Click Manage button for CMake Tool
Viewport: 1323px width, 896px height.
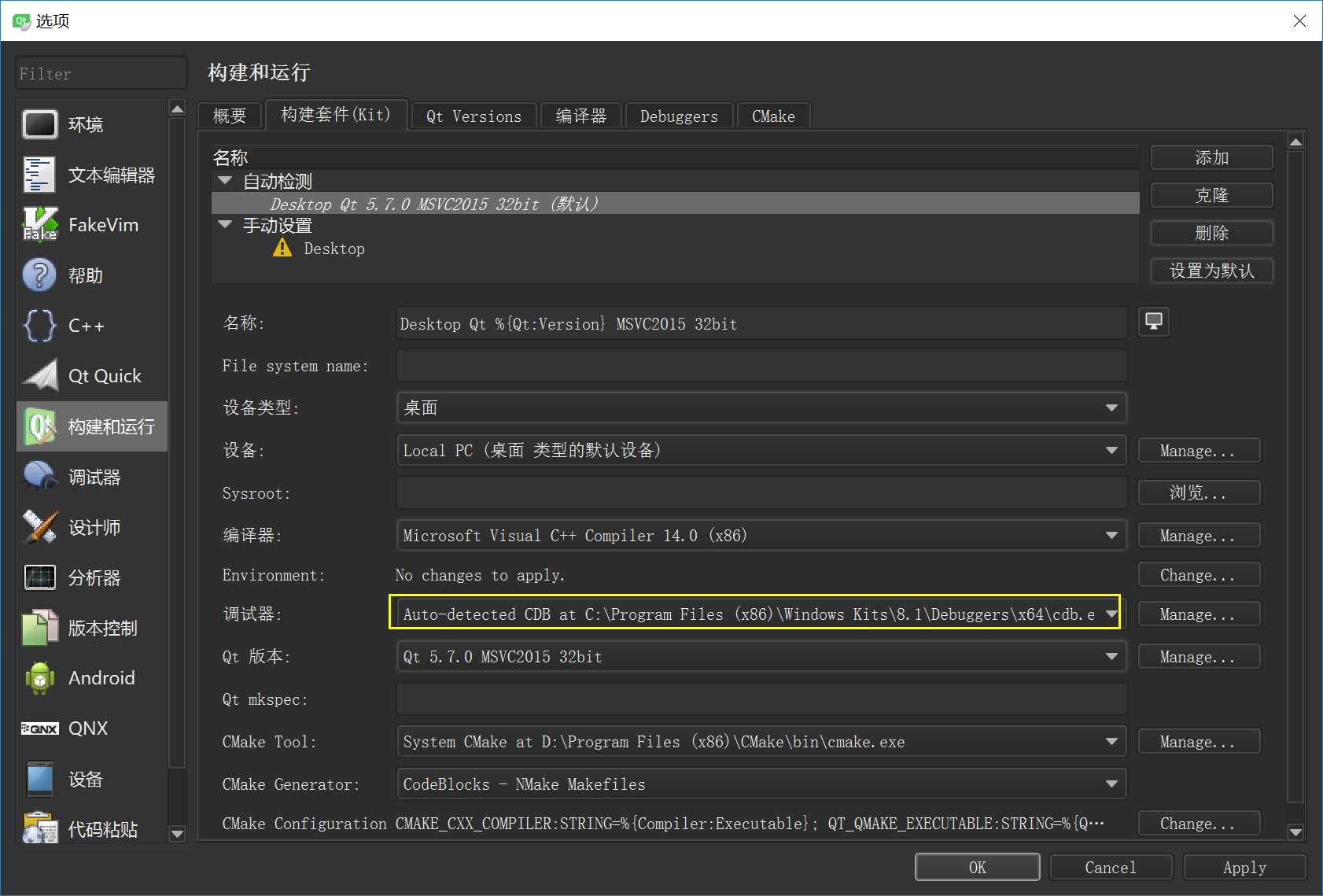[x=1199, y=741]
